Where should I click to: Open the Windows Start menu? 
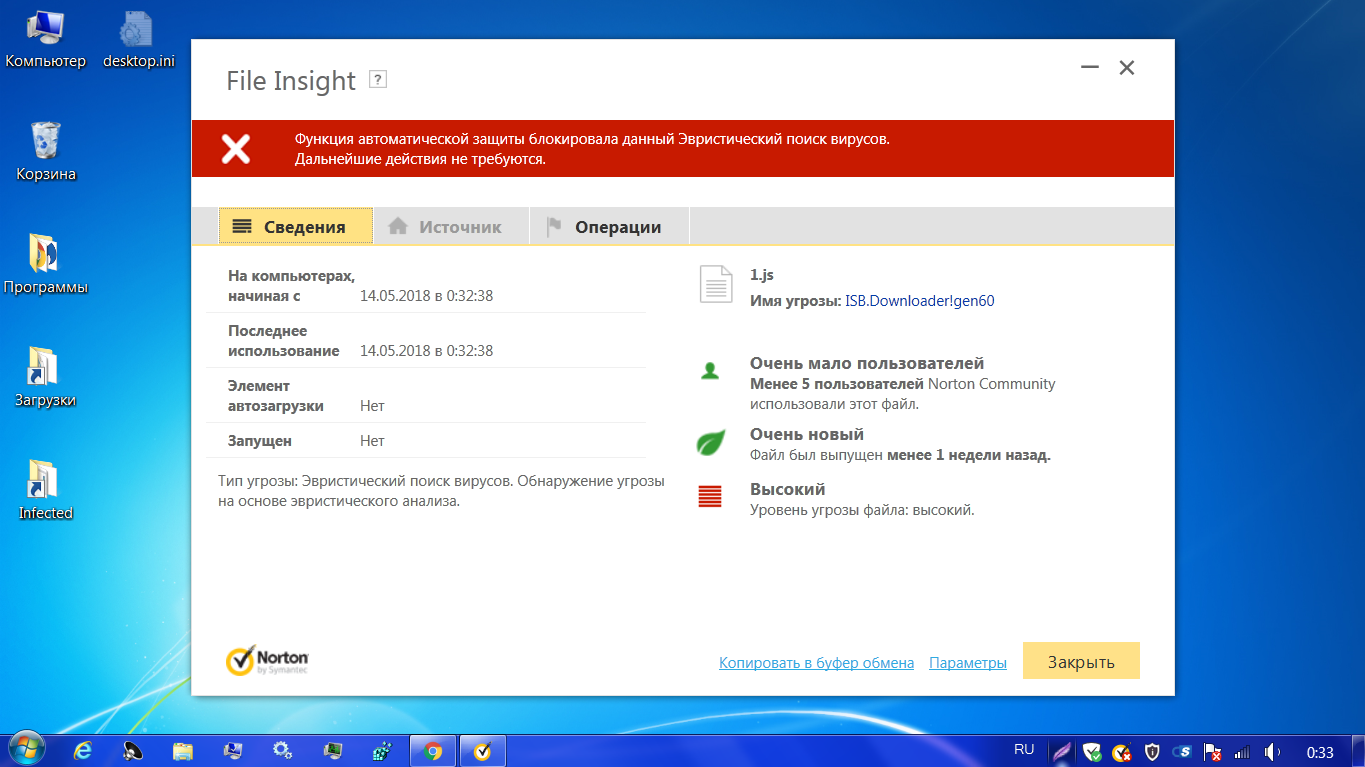point(26,750)
